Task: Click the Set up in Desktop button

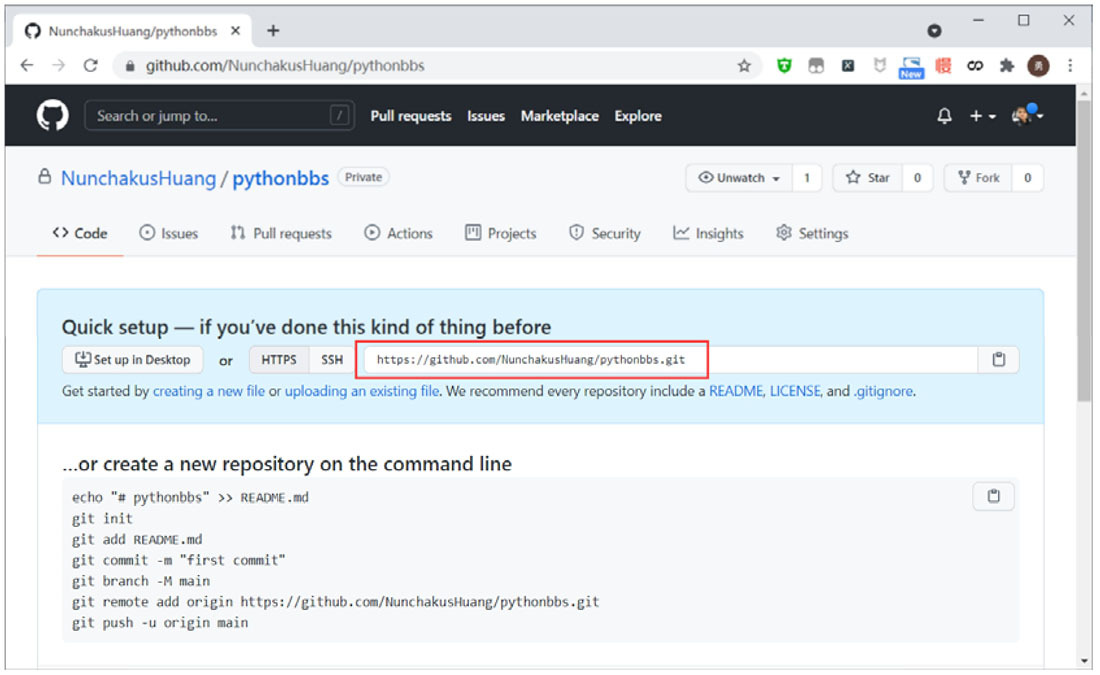Action: (133, 360)
